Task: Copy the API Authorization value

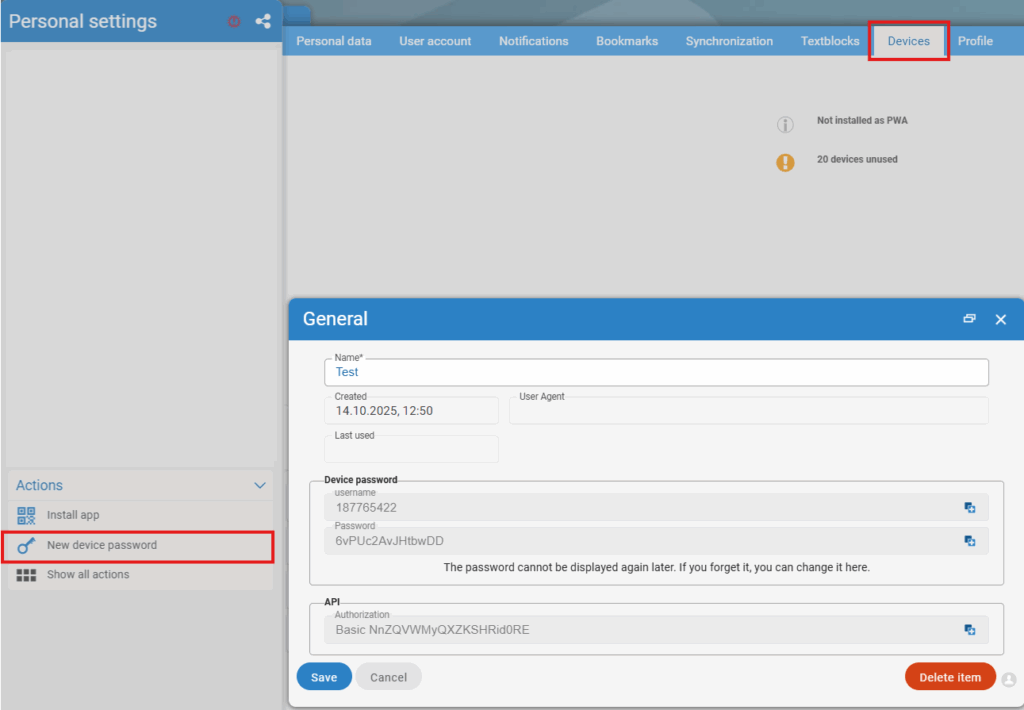Action: pos(969,630)
